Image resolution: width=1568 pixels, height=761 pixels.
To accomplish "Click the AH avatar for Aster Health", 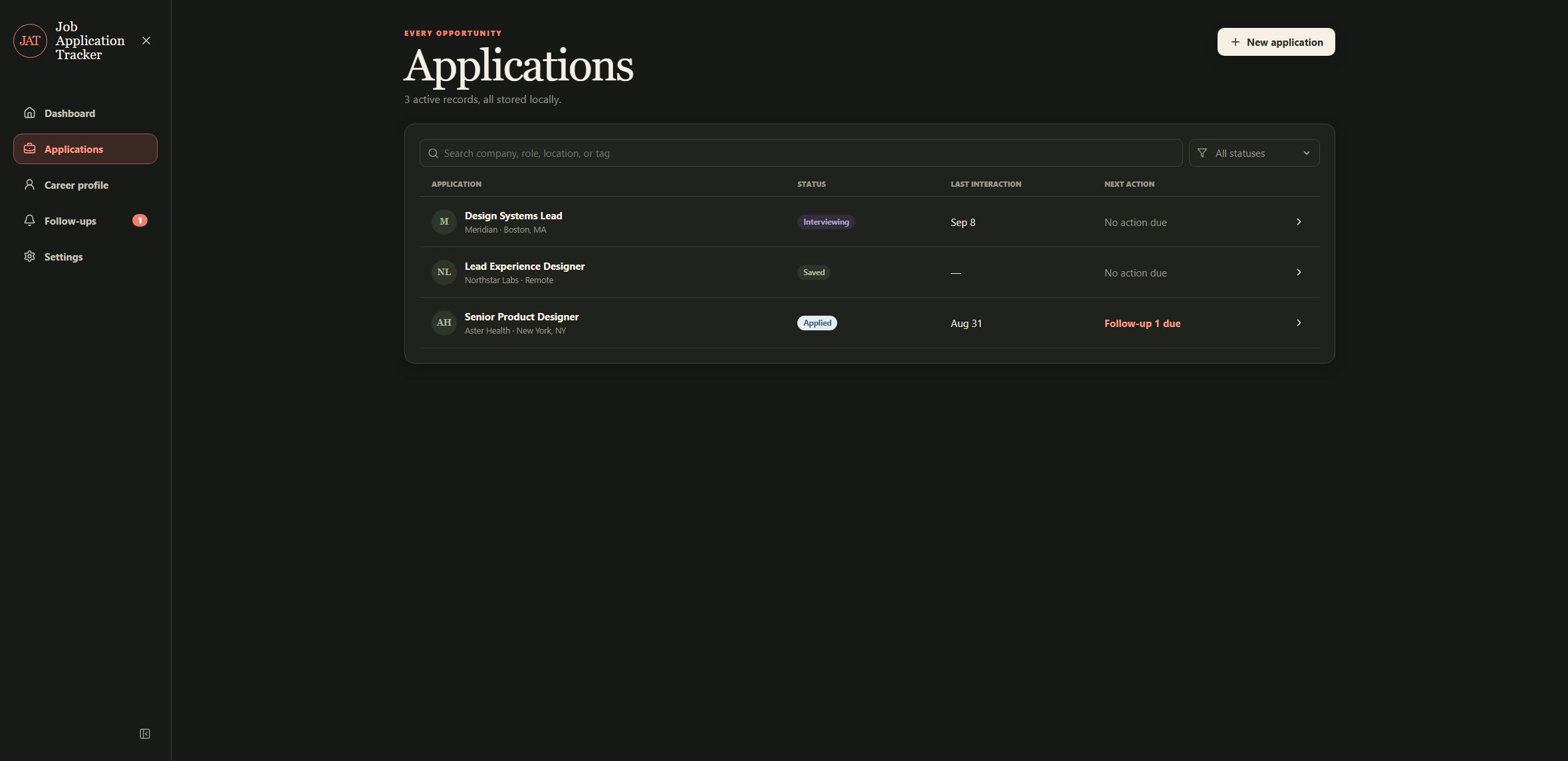I will [x=444, y=322].
